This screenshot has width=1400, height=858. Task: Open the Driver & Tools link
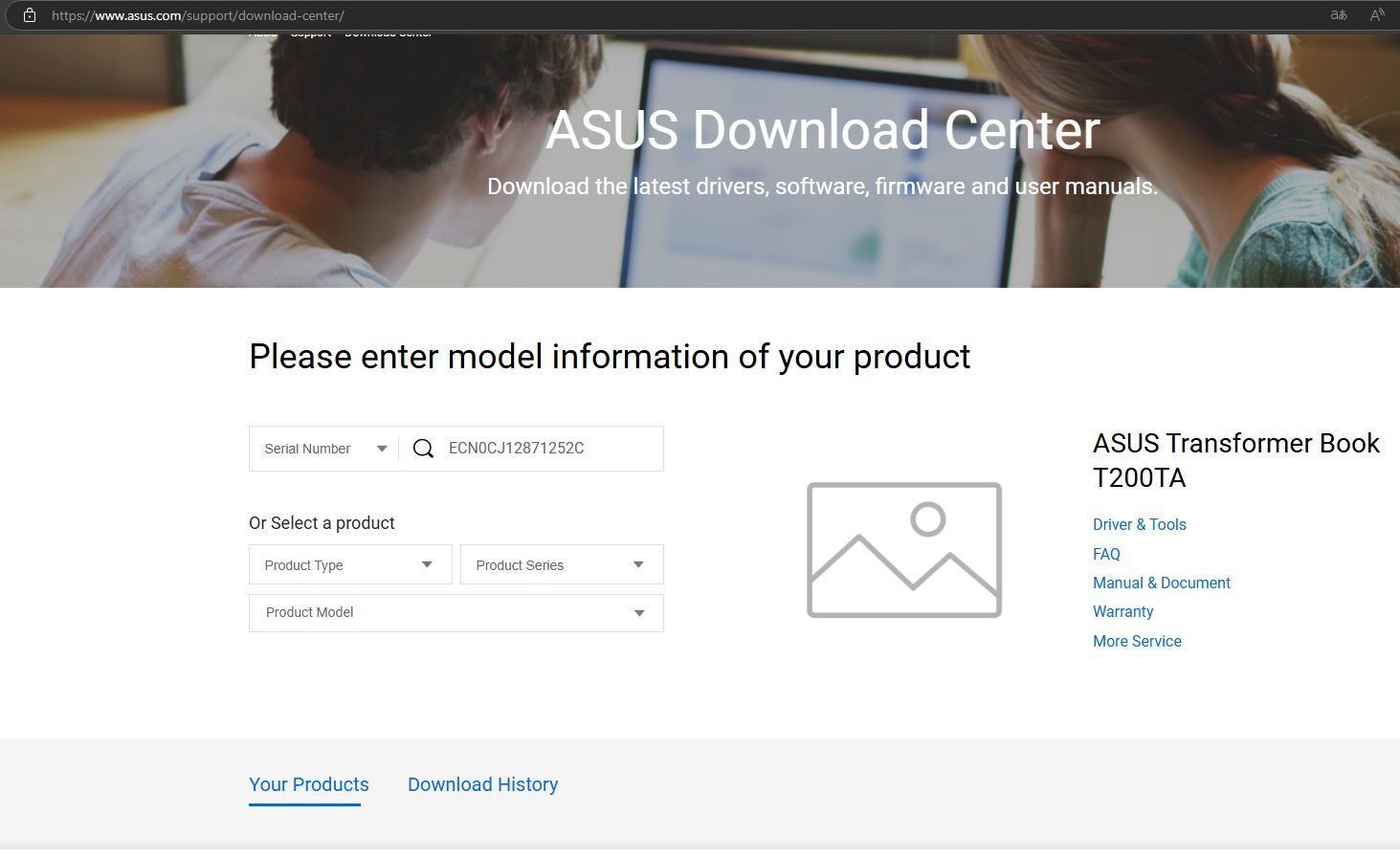(x=1140, y=524)
